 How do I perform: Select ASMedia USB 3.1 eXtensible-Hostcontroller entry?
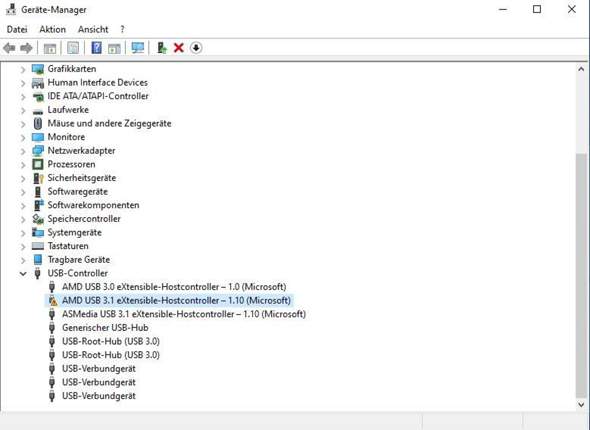(x=184, y=314)
